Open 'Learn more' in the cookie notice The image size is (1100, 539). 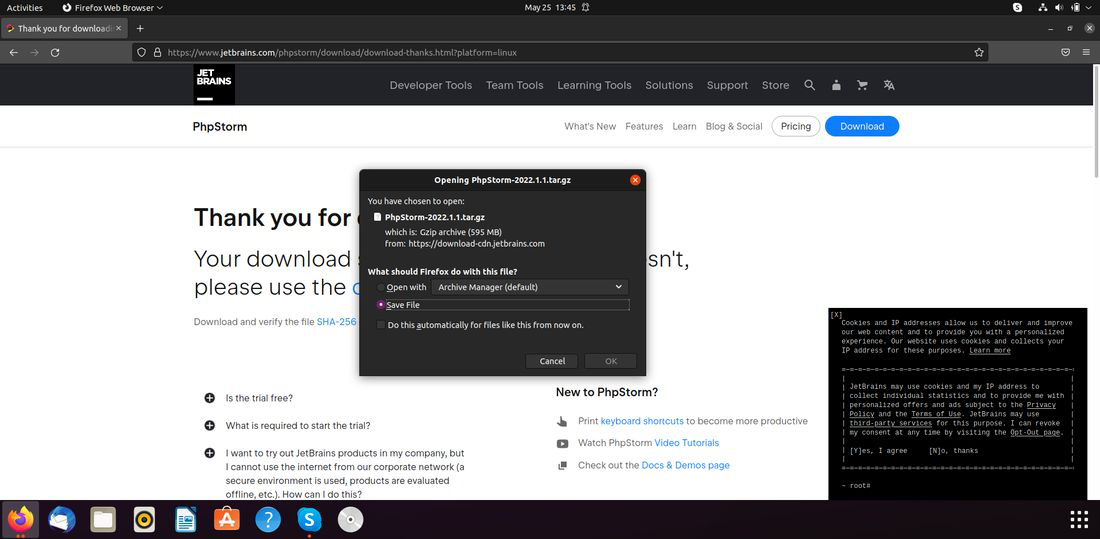(990, 350)
